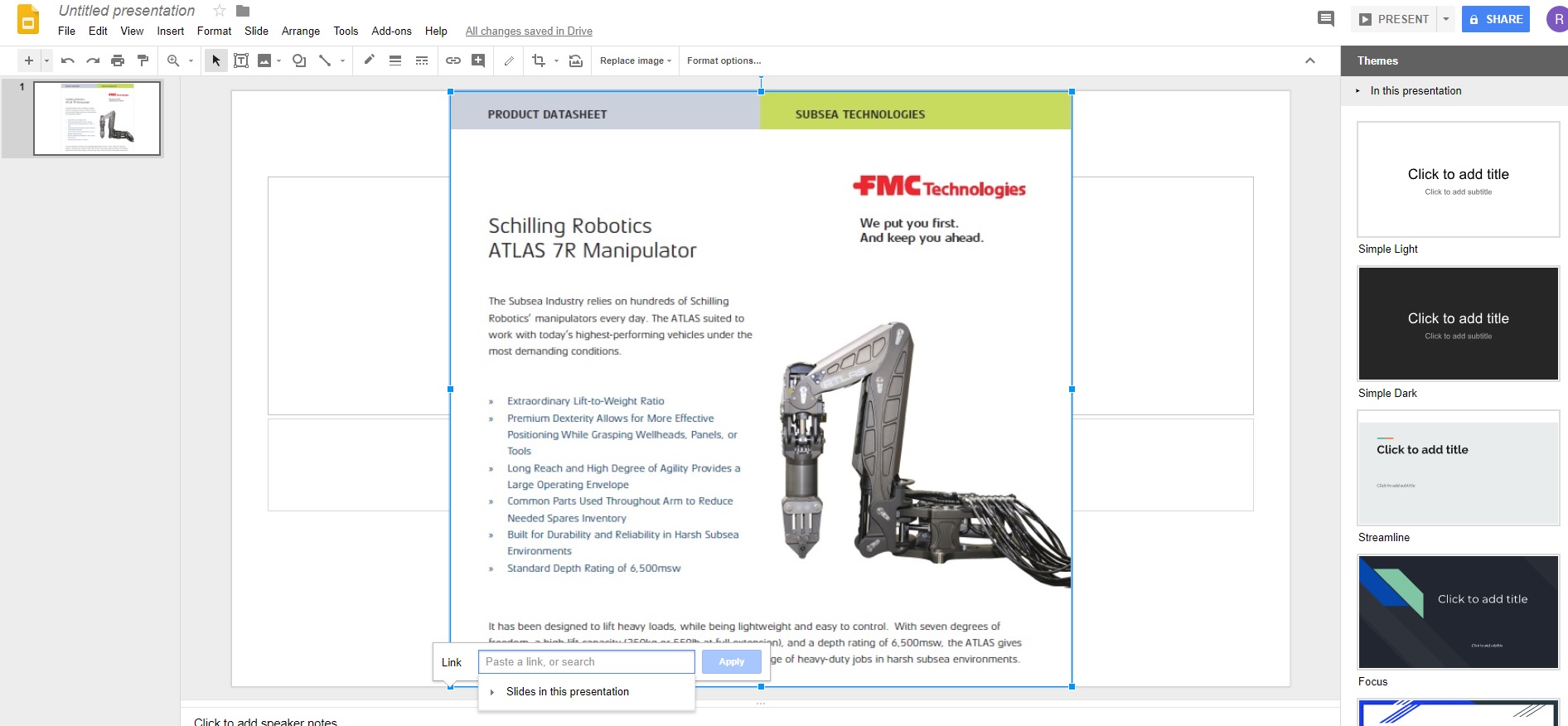Click the All changes saved in Drive link
This screenshot has width=1568, height=726.
(529, 31)
